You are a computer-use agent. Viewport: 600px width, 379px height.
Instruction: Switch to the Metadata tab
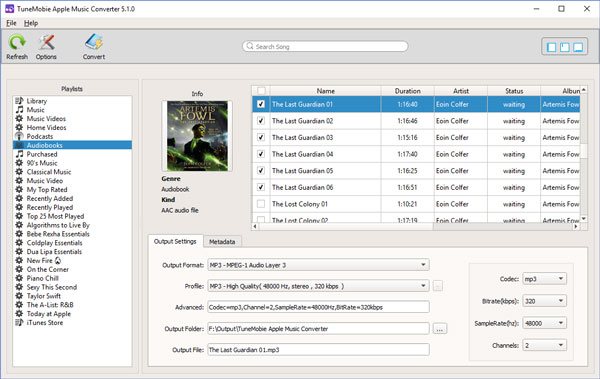pos(222,242)
